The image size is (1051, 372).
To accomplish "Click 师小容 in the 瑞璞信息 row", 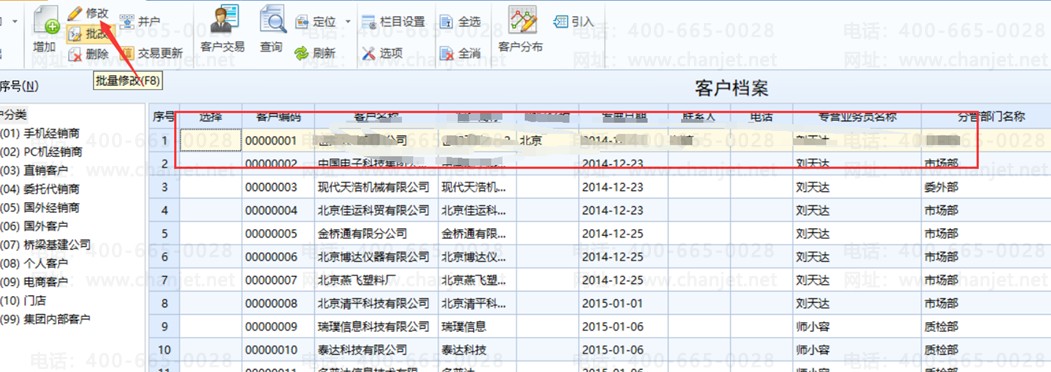I will click(x=812, y=326).
